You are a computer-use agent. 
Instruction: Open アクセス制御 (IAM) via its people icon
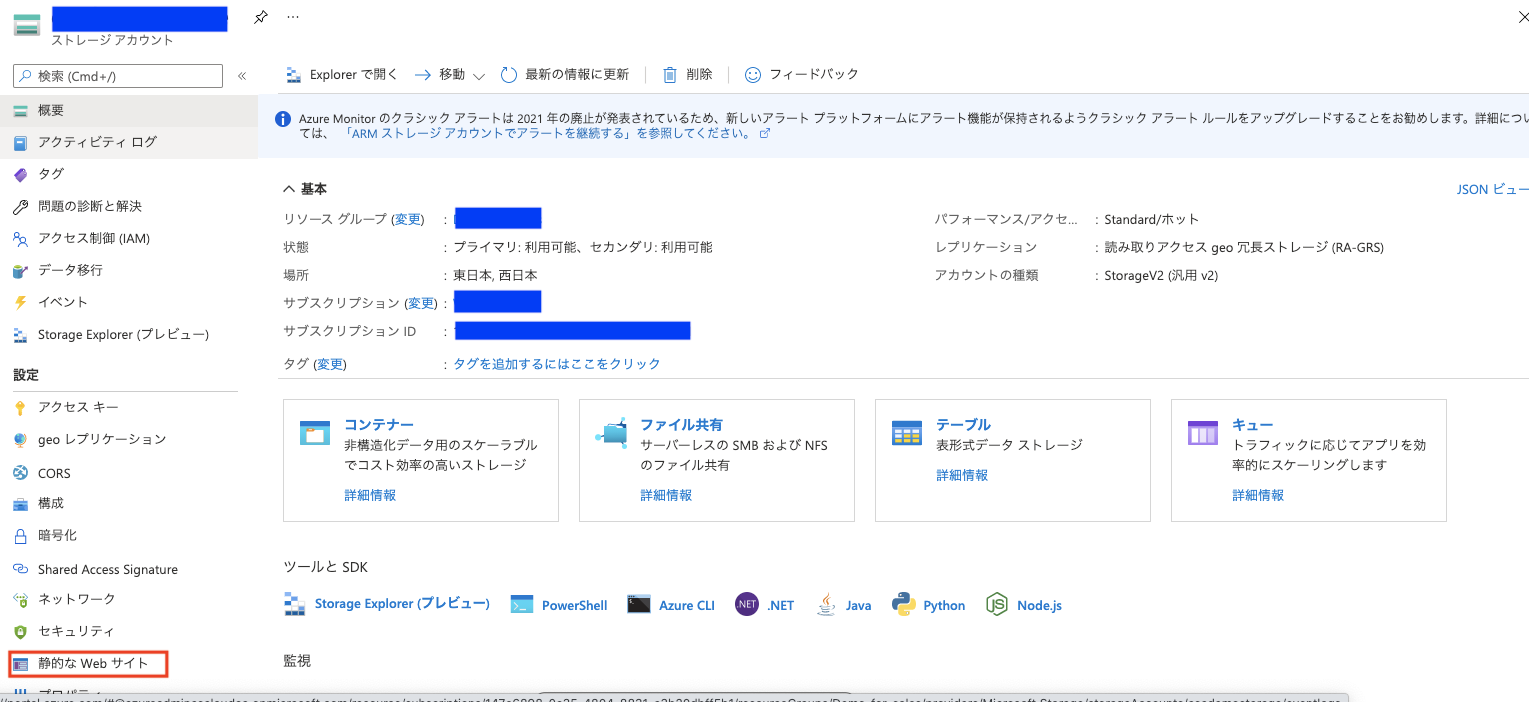coord(20,238)
